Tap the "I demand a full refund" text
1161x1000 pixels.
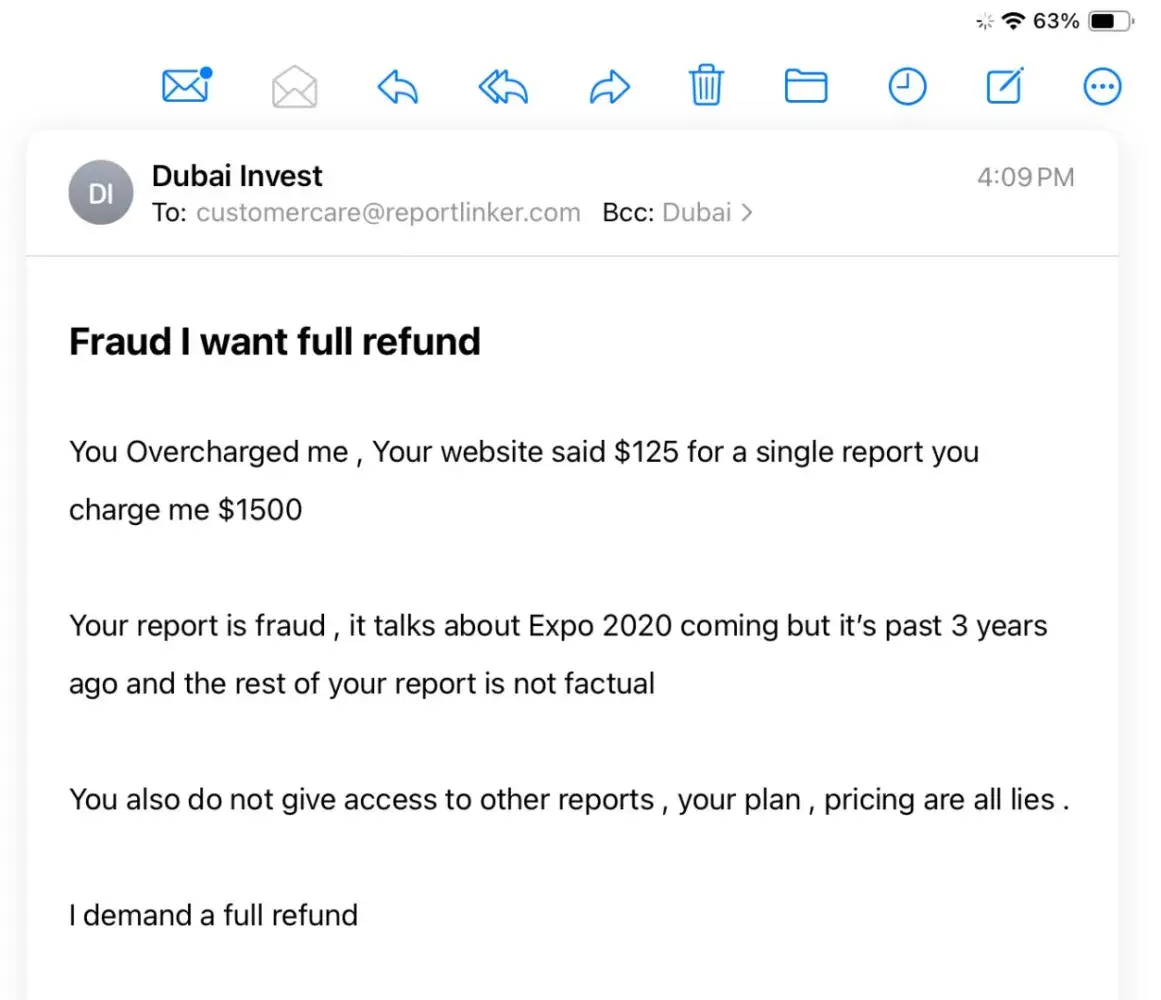tap(213, 915)
